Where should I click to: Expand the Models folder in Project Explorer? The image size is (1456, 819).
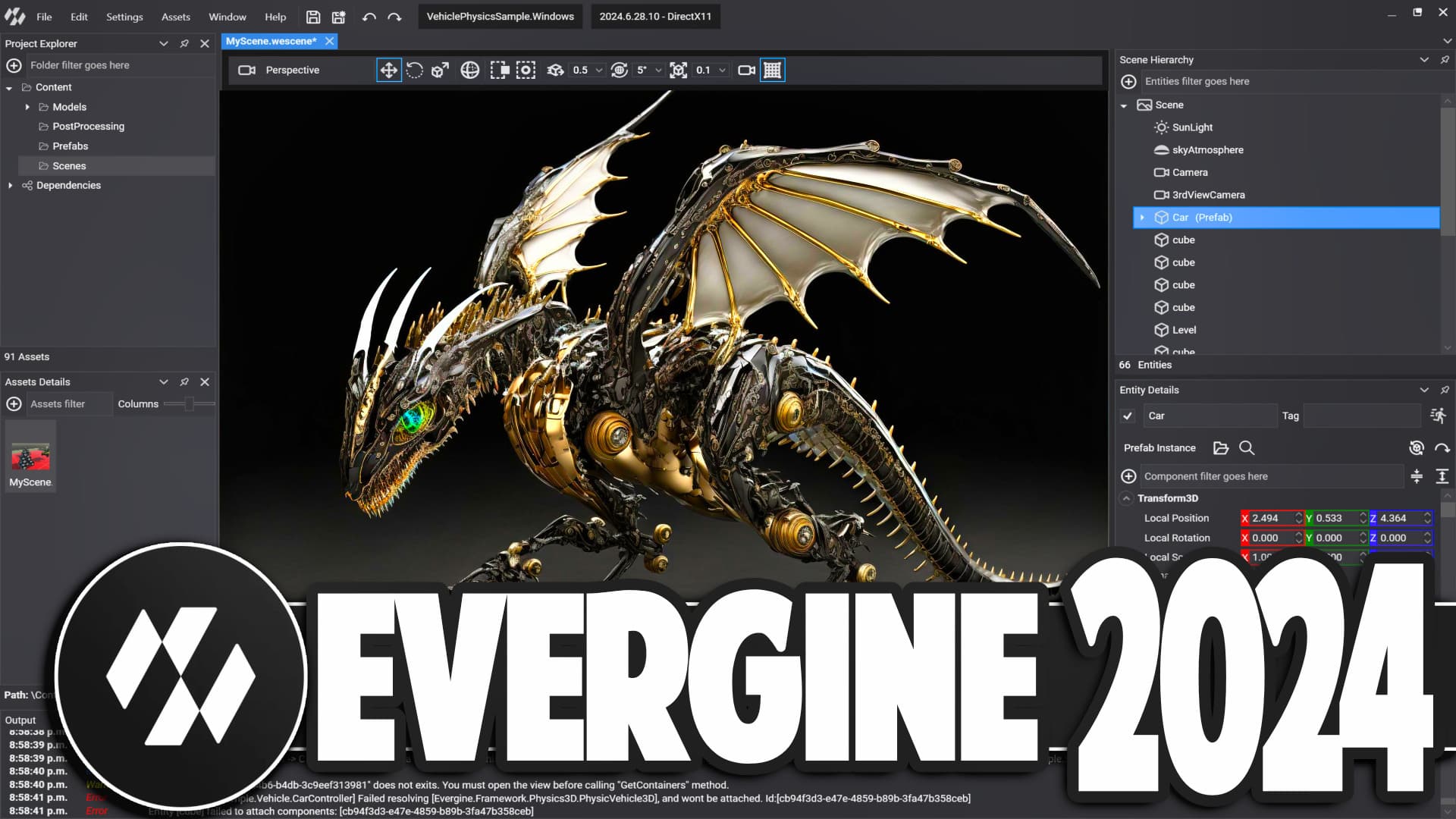28,106
